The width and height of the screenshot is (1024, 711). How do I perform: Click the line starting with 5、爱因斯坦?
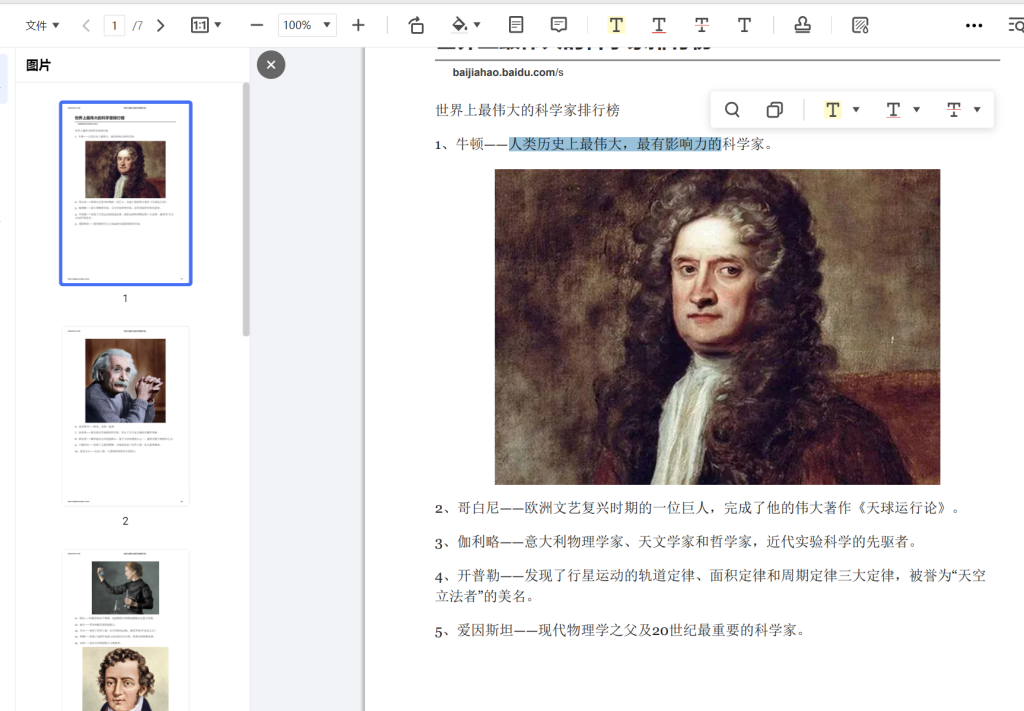(620, 631)
